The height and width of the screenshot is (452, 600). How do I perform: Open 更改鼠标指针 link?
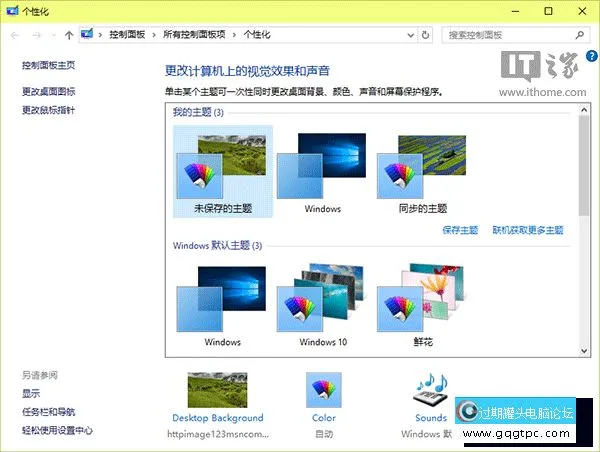tap(48, 110)
